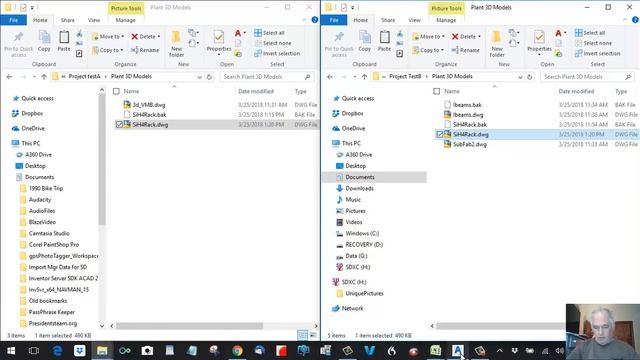Collapse the ribbon in right window
Image resolution: width=640 pixels, height=360 pixels.
pos(625,20)
